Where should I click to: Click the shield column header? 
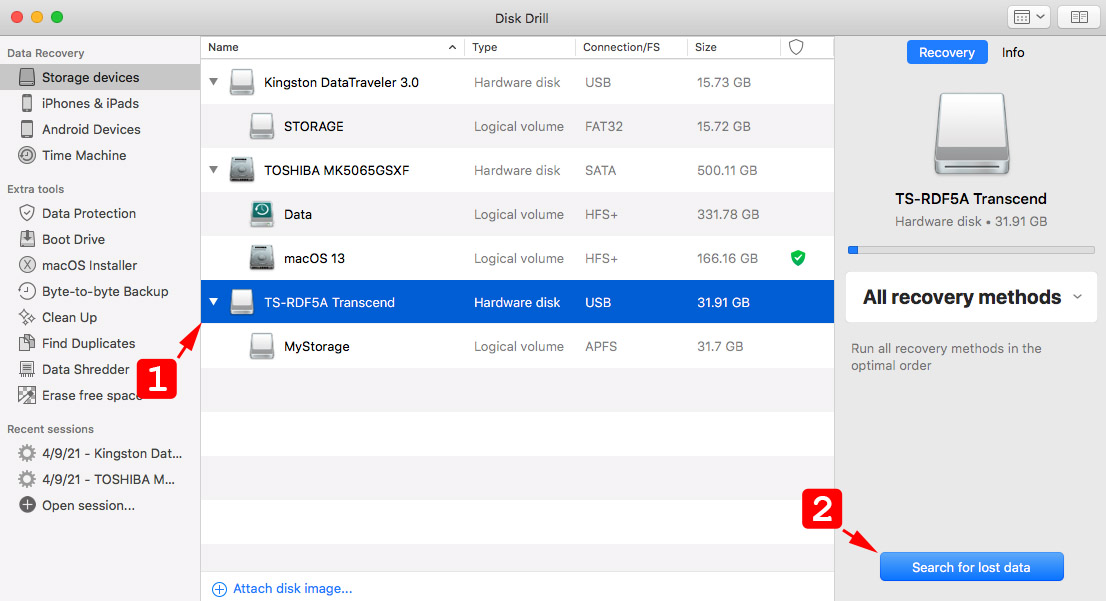(x=796, y=47)
